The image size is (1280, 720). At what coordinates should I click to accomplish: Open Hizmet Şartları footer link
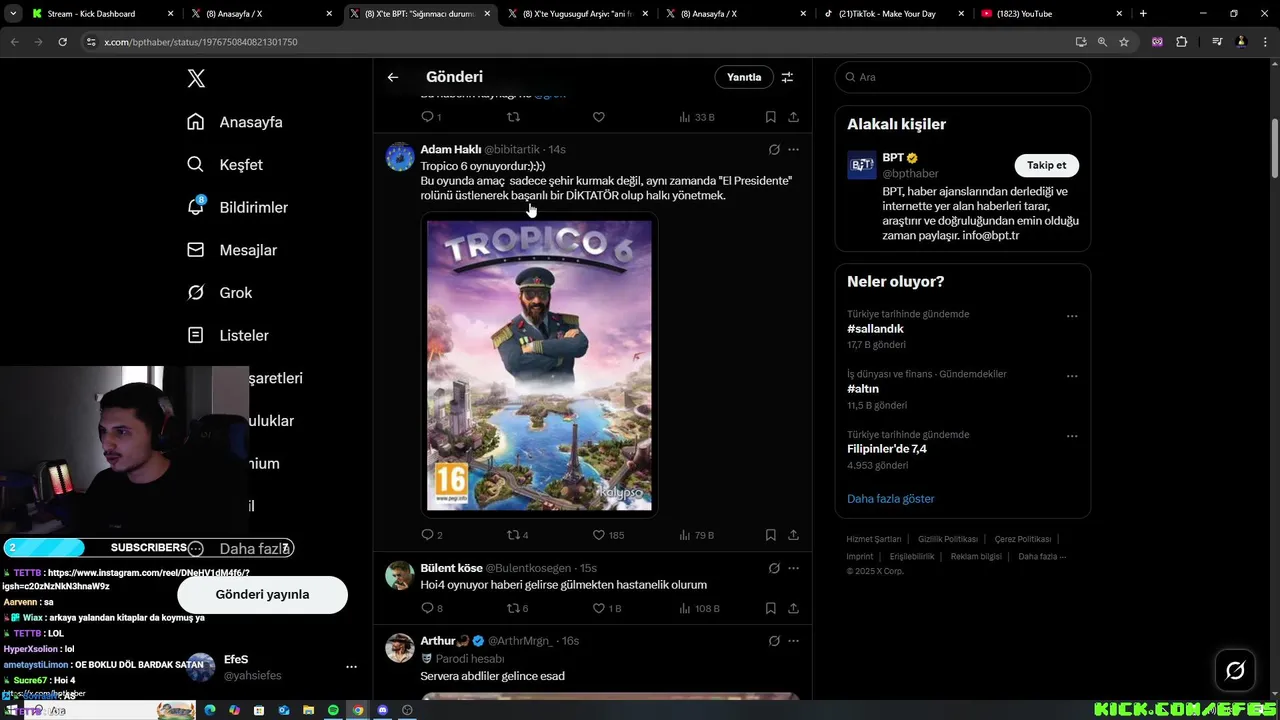point(874,539)
